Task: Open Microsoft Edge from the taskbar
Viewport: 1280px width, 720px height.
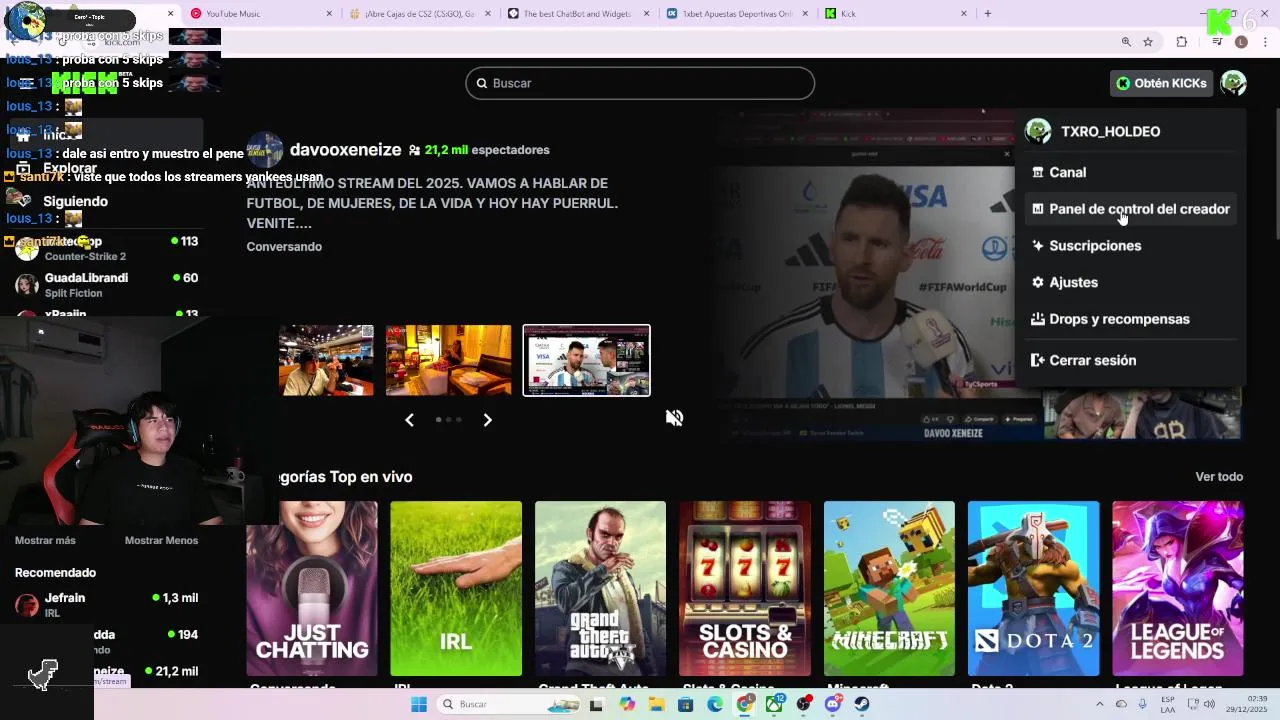Action: click(715, 705)
